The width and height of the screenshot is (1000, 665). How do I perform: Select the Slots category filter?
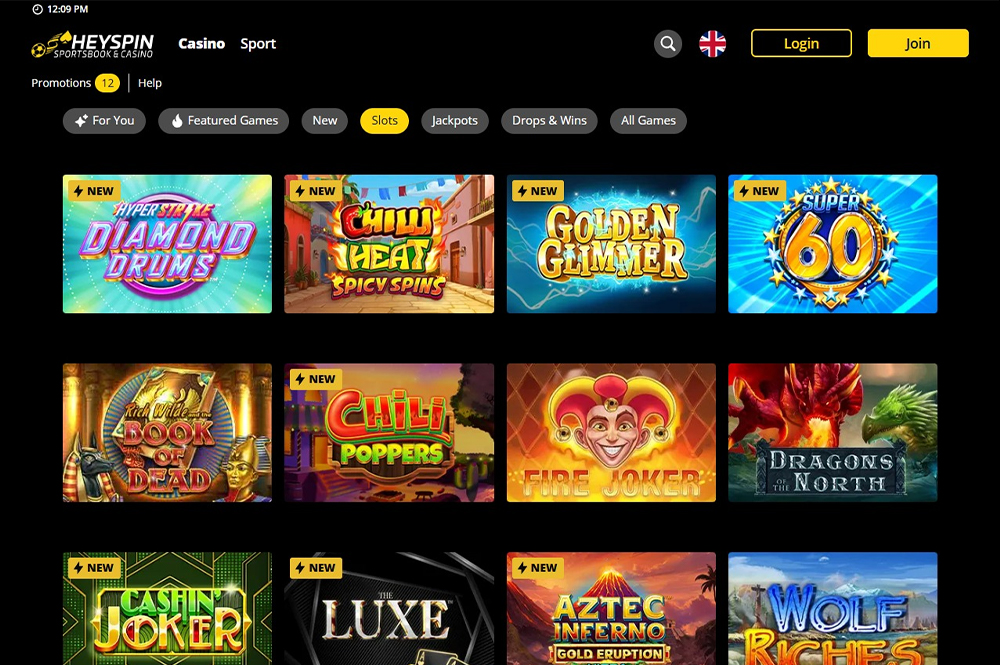(x=385, y=121)
